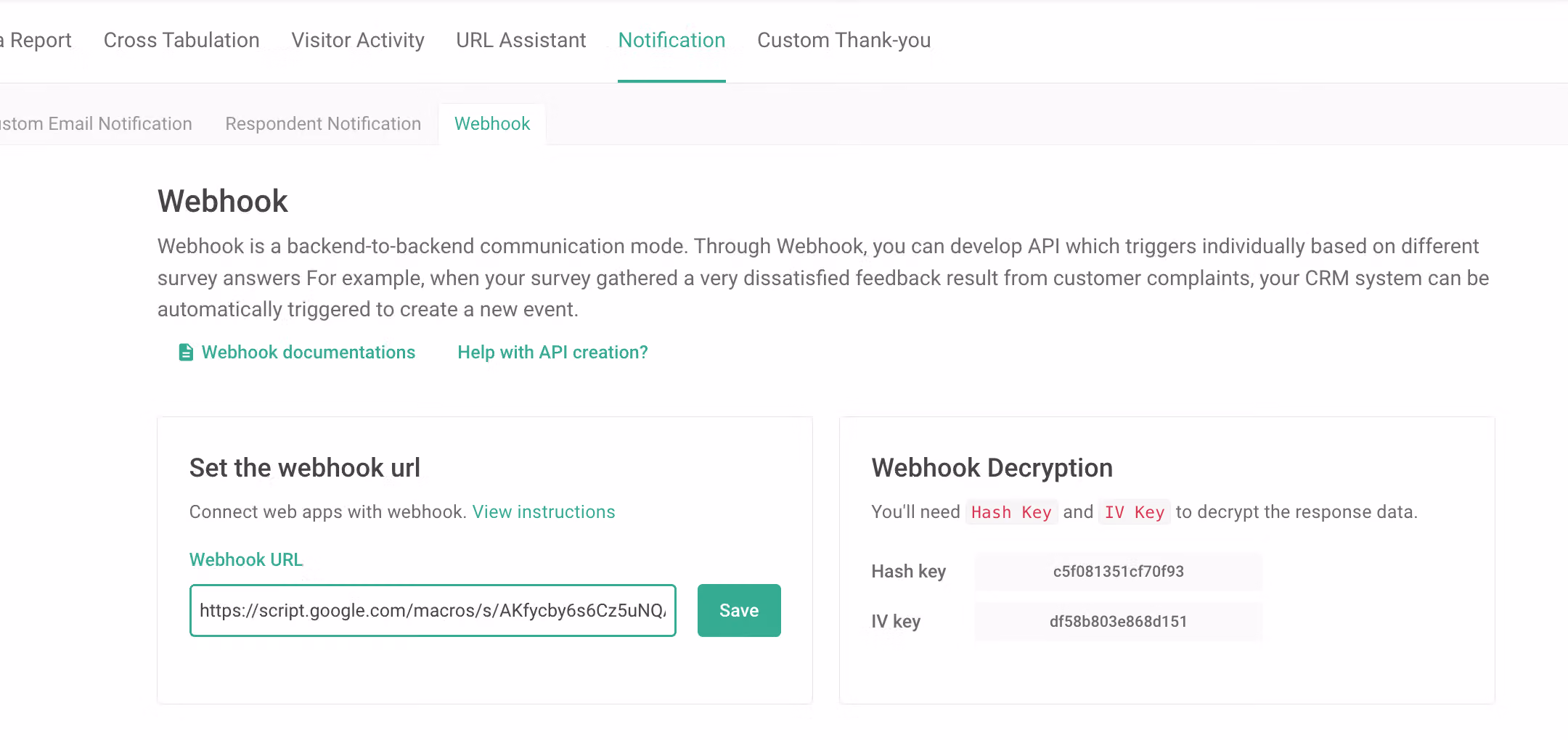Click the Webhook documentations document icon
The height and width of the screenshot is (740, 1568).
[x=186, y=352]
